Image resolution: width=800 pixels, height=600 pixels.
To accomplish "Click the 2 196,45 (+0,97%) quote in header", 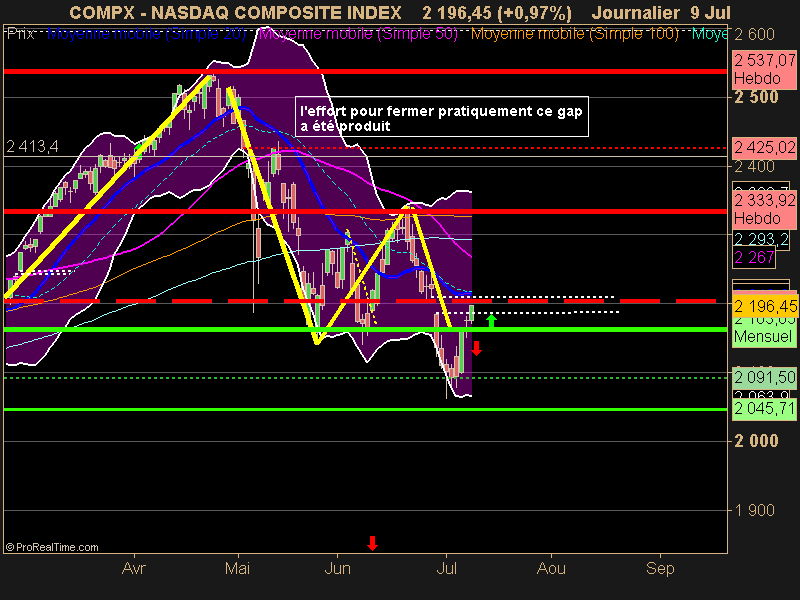I will coord(497,13).
